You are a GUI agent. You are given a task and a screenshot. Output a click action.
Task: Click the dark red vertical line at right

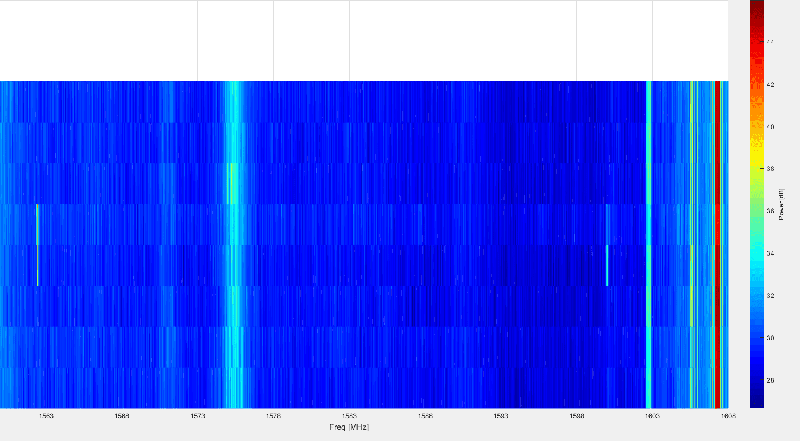point(718,240)
